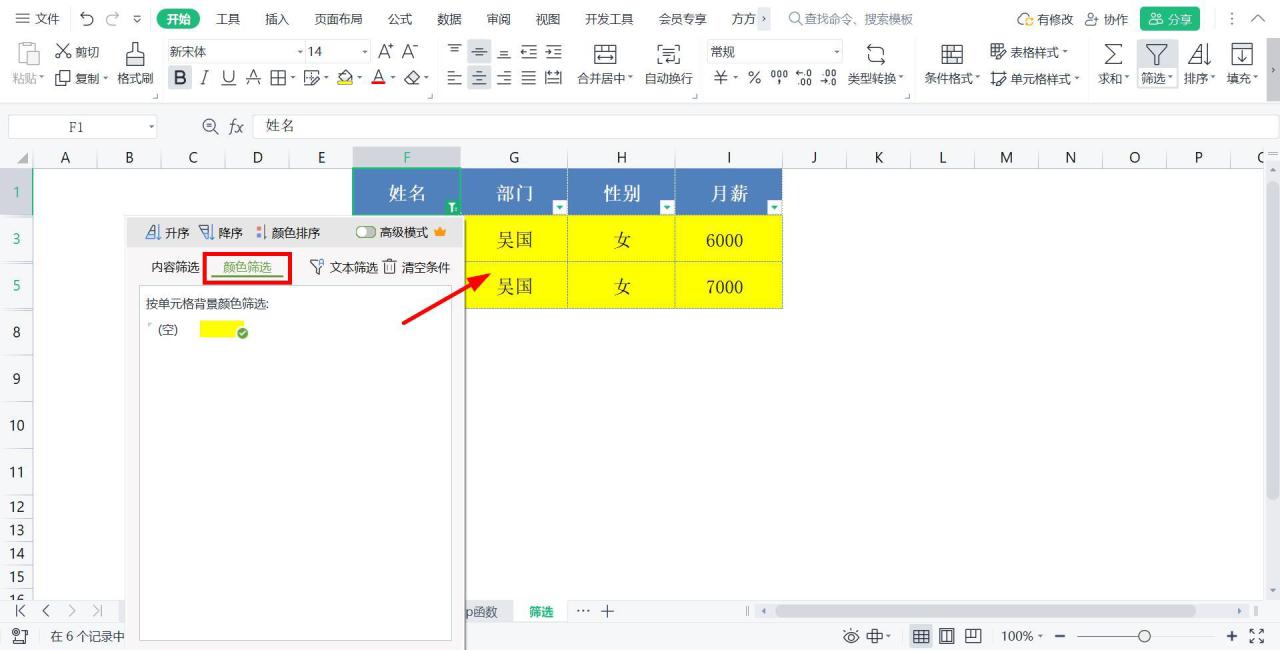
Task: Open filter dropdown on 部门 column header
Action: tap(559, 207)
